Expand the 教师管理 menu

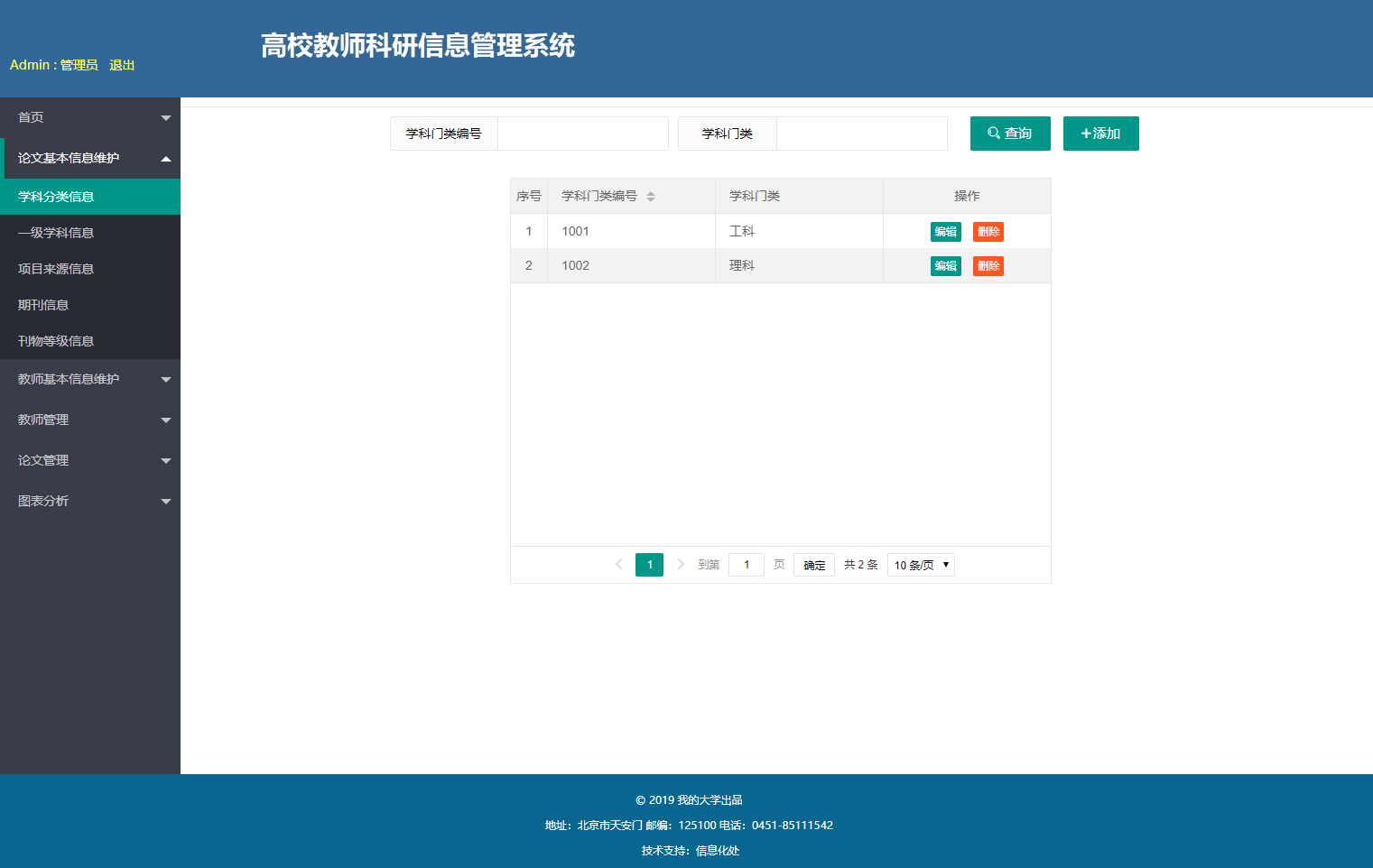pos(90,420)
